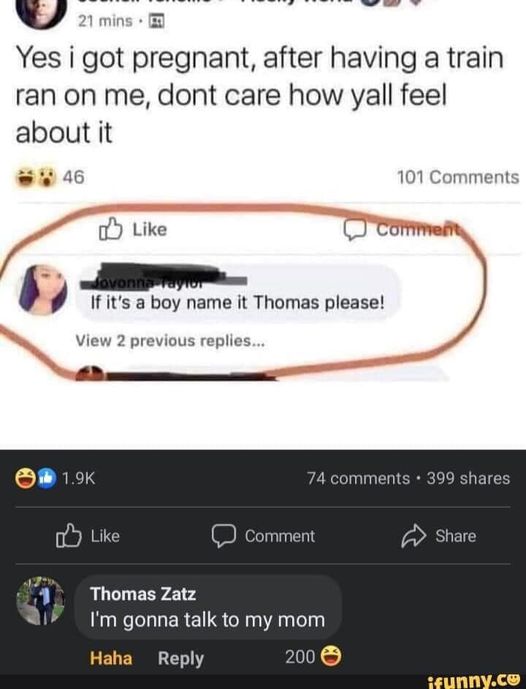Open the 74 comments link
526x689 pixels.
pyautogui.click(x=359, y=479)
